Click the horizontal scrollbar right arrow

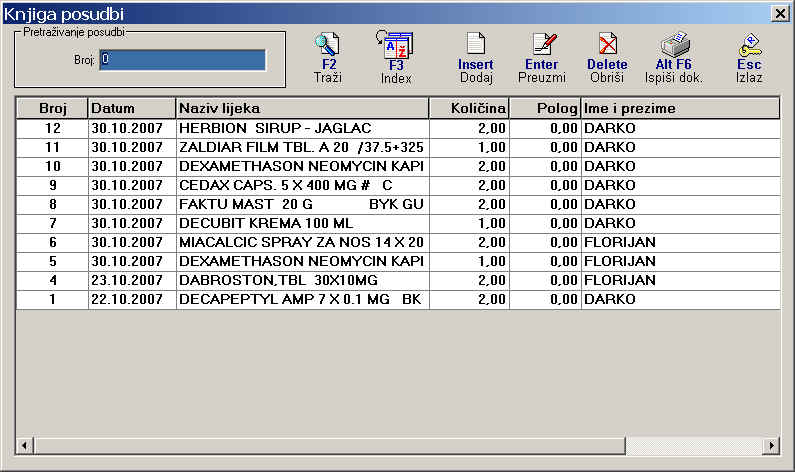pos(771,446)
